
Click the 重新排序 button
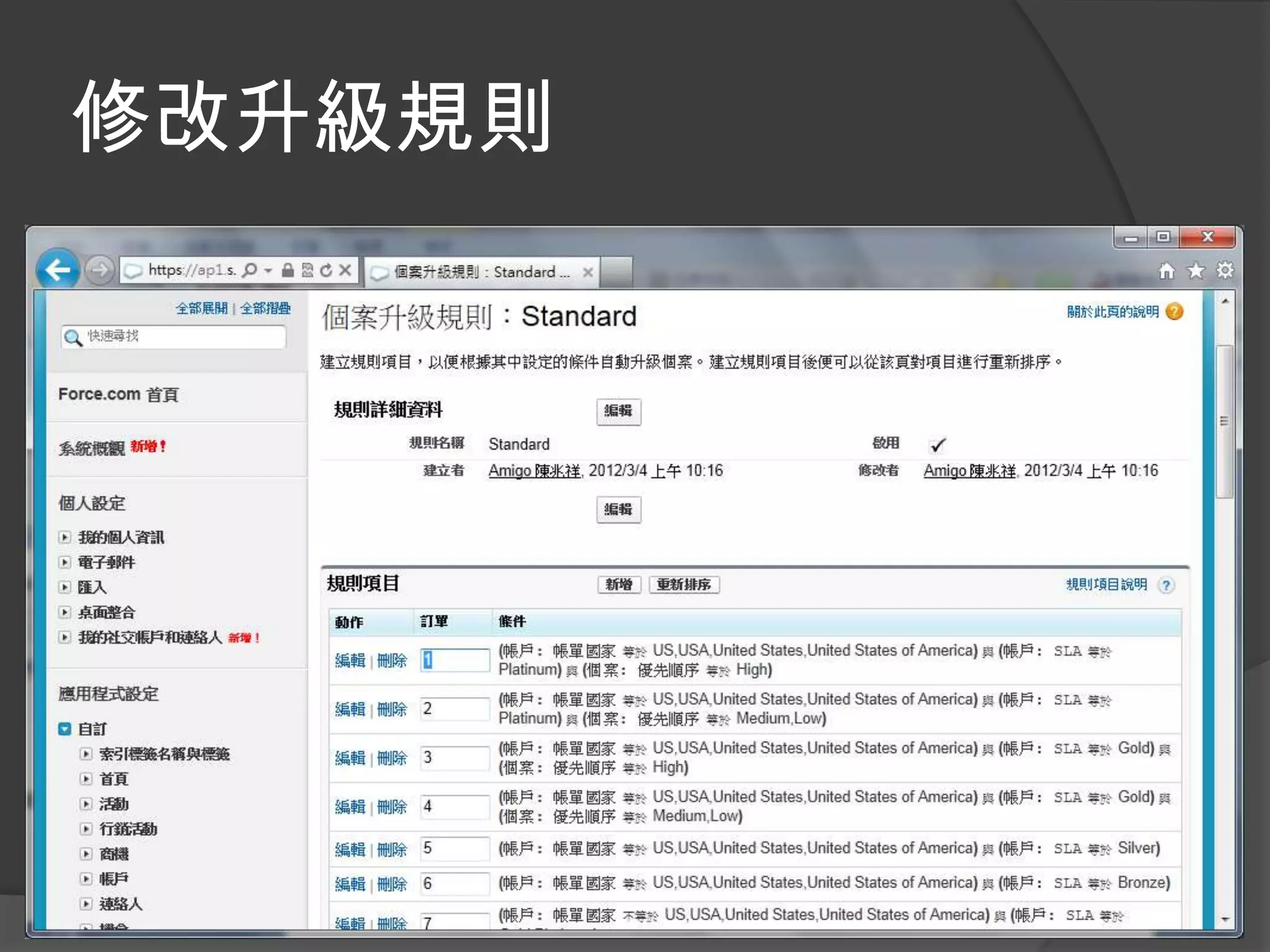point(684,584)
